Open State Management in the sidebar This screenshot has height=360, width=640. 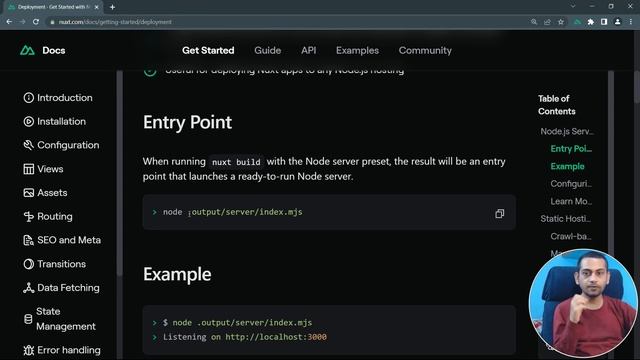66,319
